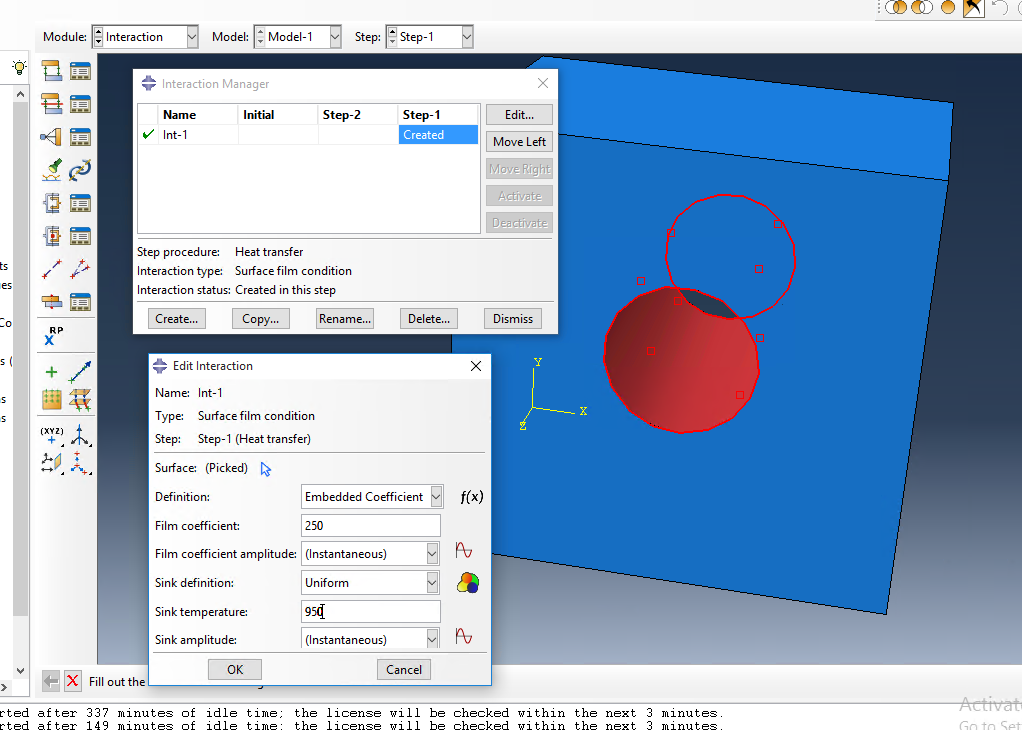Click the Create Constraint tool icon

coord(52,137)
